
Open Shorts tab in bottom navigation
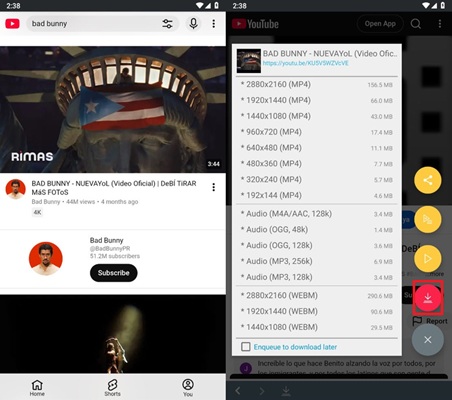pos(113,388)
